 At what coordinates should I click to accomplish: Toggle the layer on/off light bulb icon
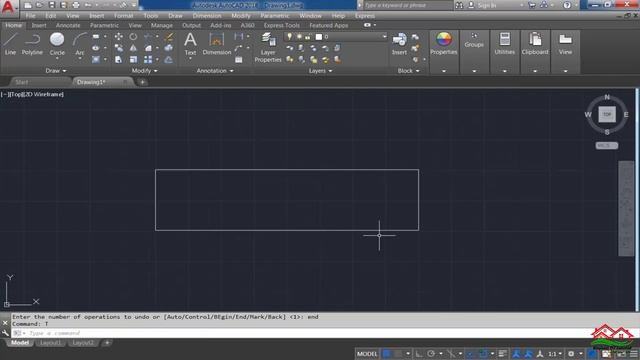(289, 37)
